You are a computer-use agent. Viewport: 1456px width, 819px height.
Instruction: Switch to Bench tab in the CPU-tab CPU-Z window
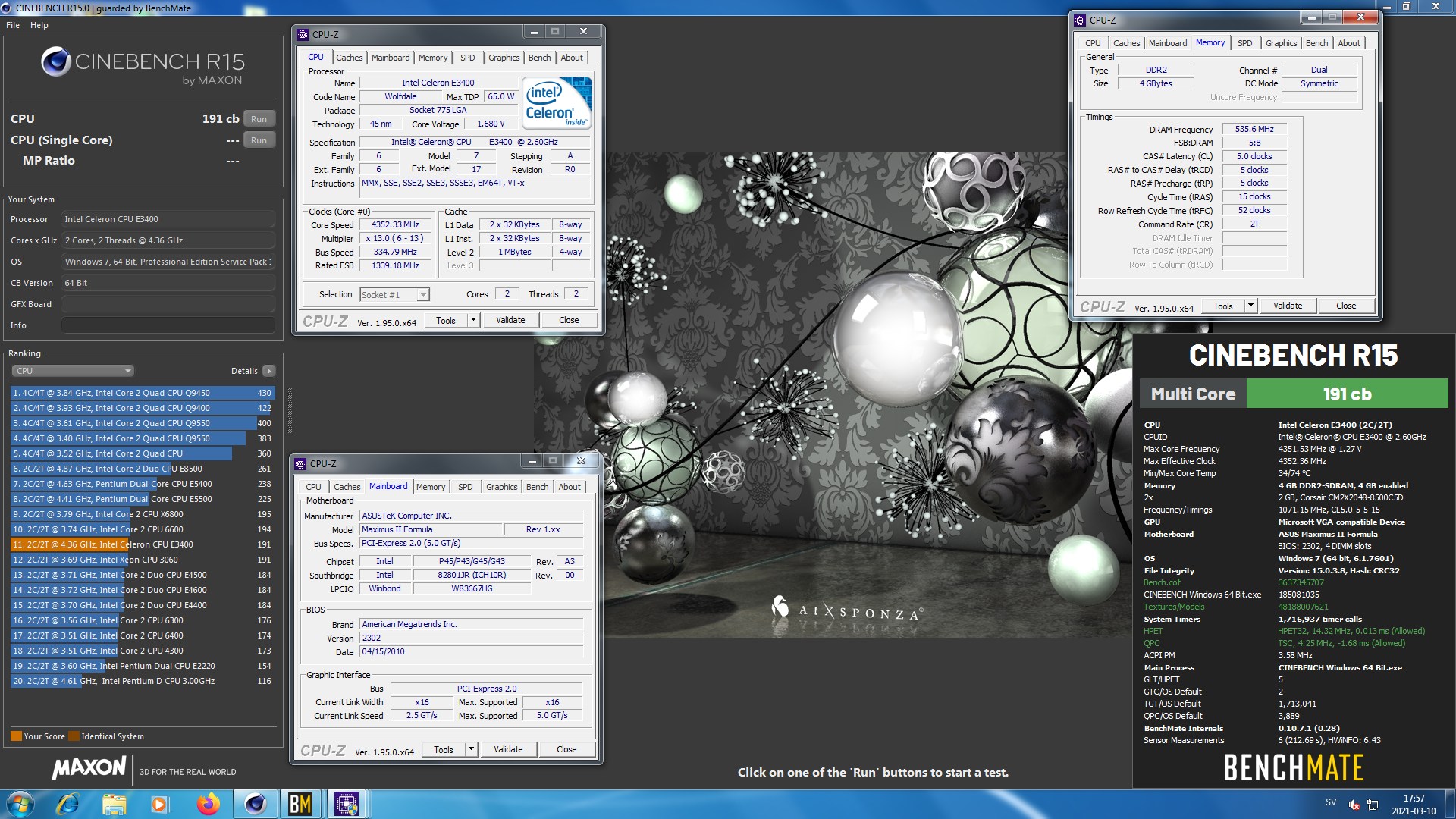click(539, 58)
